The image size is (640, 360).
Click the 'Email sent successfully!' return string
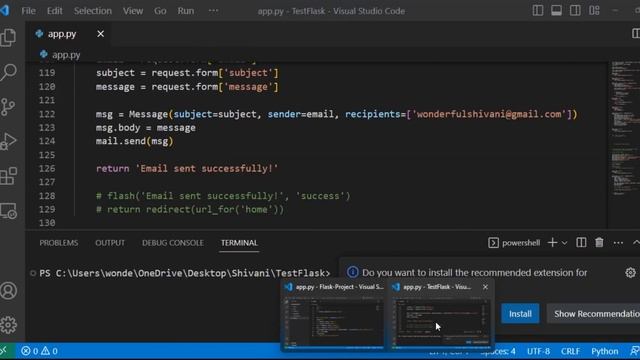point(207,168)
